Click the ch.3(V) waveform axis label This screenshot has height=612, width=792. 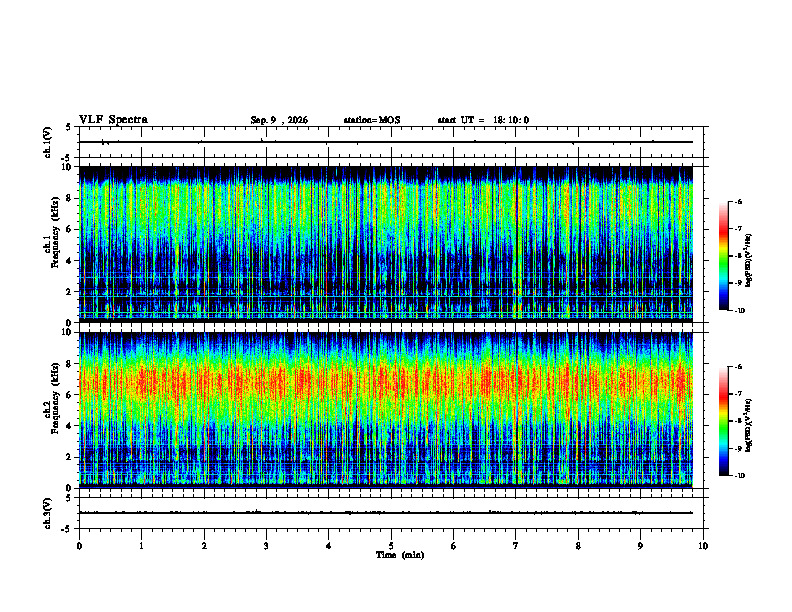pos(48,513)
